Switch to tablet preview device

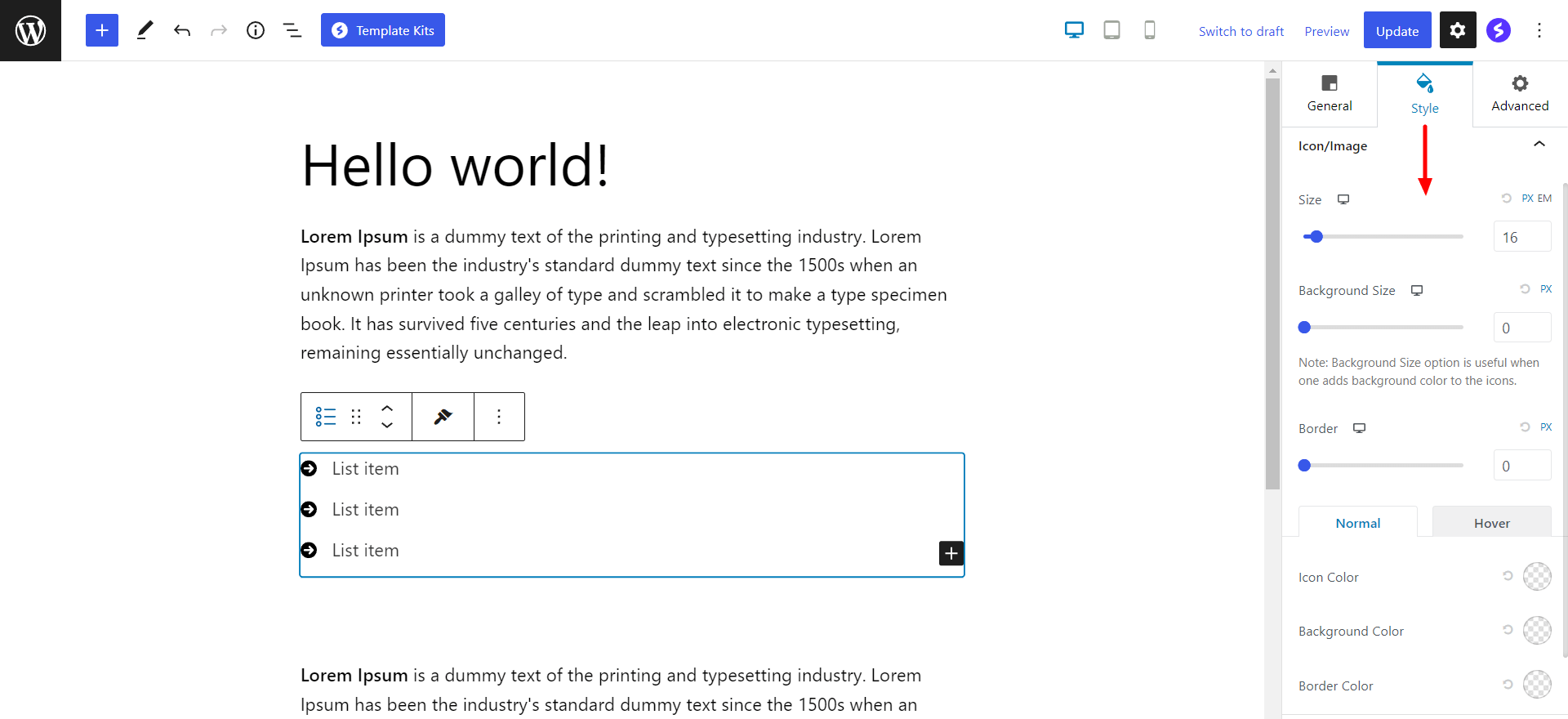click(x=1111, y=30)
